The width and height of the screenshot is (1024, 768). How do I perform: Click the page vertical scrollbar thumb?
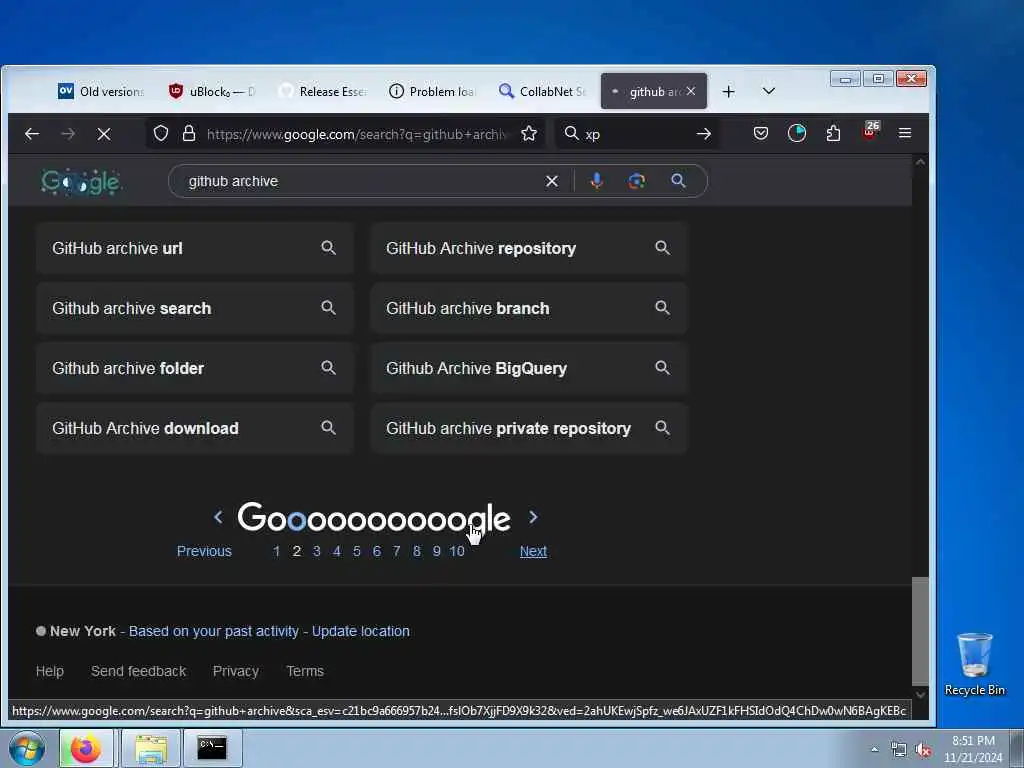click(920, 631)
